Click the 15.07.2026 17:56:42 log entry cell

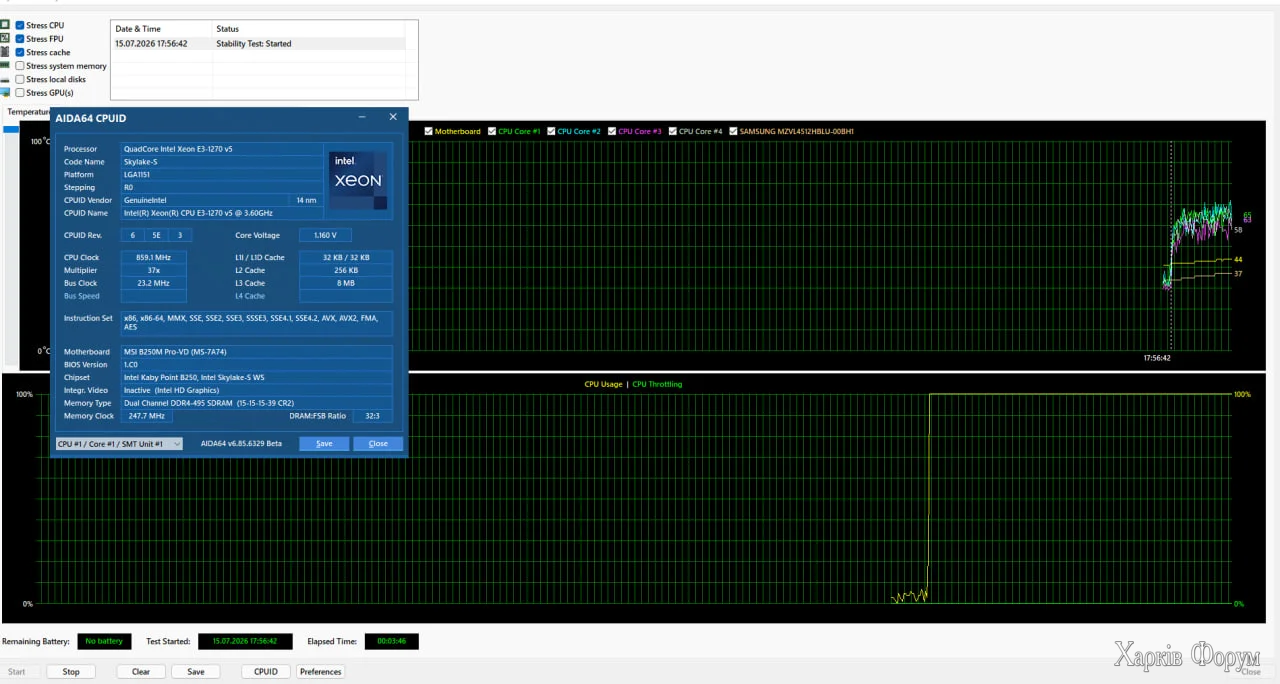tap(151, 43)
